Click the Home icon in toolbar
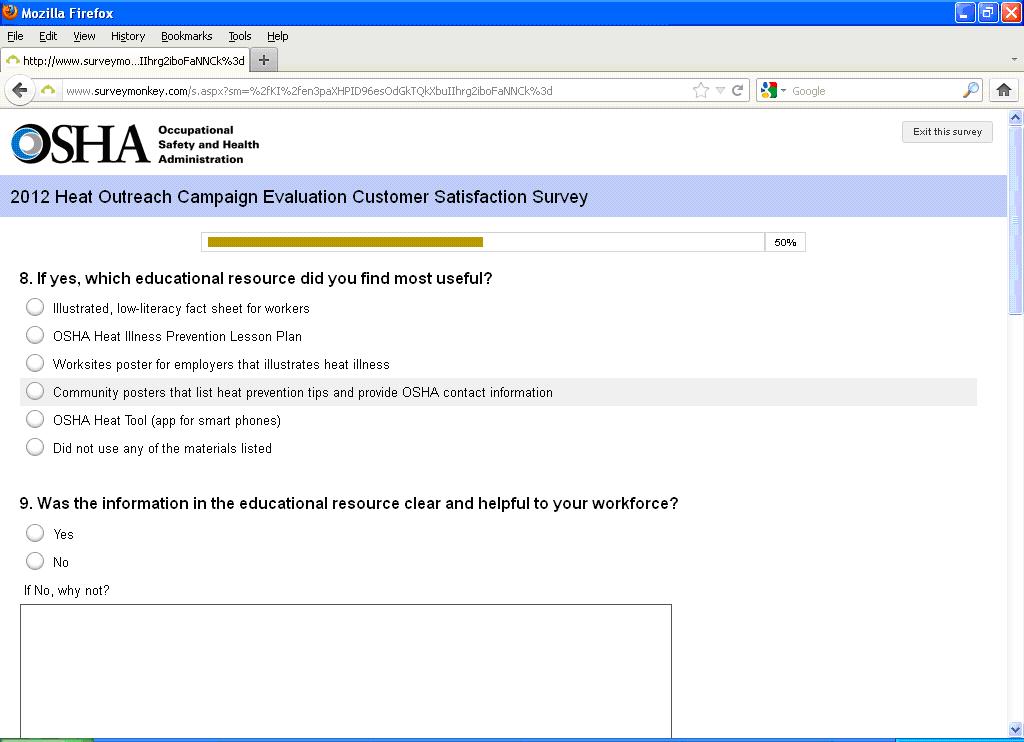Screen dimensions: 1024x742 (x=1004, y=90)
